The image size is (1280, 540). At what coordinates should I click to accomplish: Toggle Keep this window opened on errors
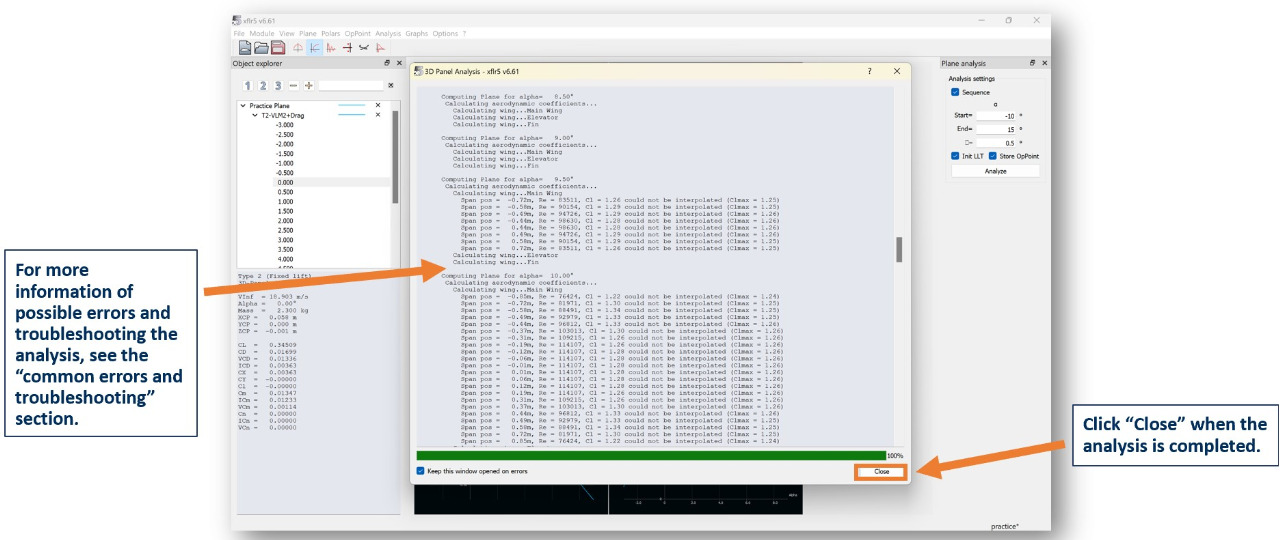(x=421, y=471)
